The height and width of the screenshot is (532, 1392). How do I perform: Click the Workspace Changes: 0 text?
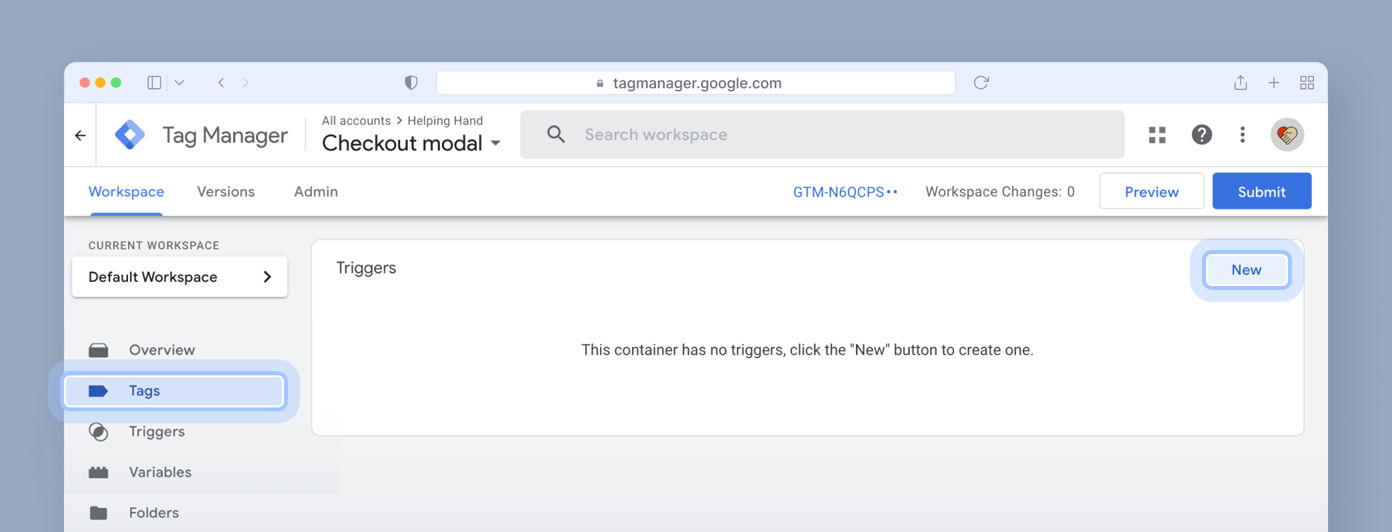1000,192
